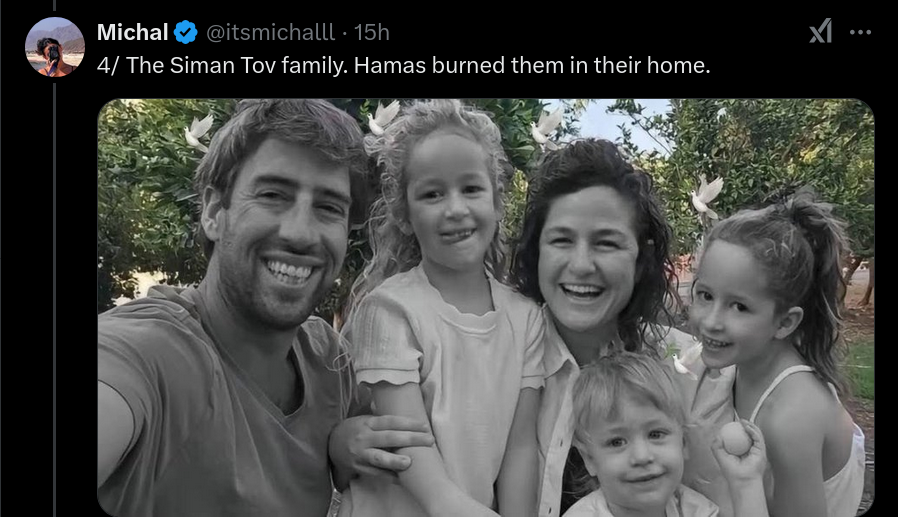The image size is (898, 517).
Task: Open the Grok explain-this-post icon
Action: click(x=820, y=31)
